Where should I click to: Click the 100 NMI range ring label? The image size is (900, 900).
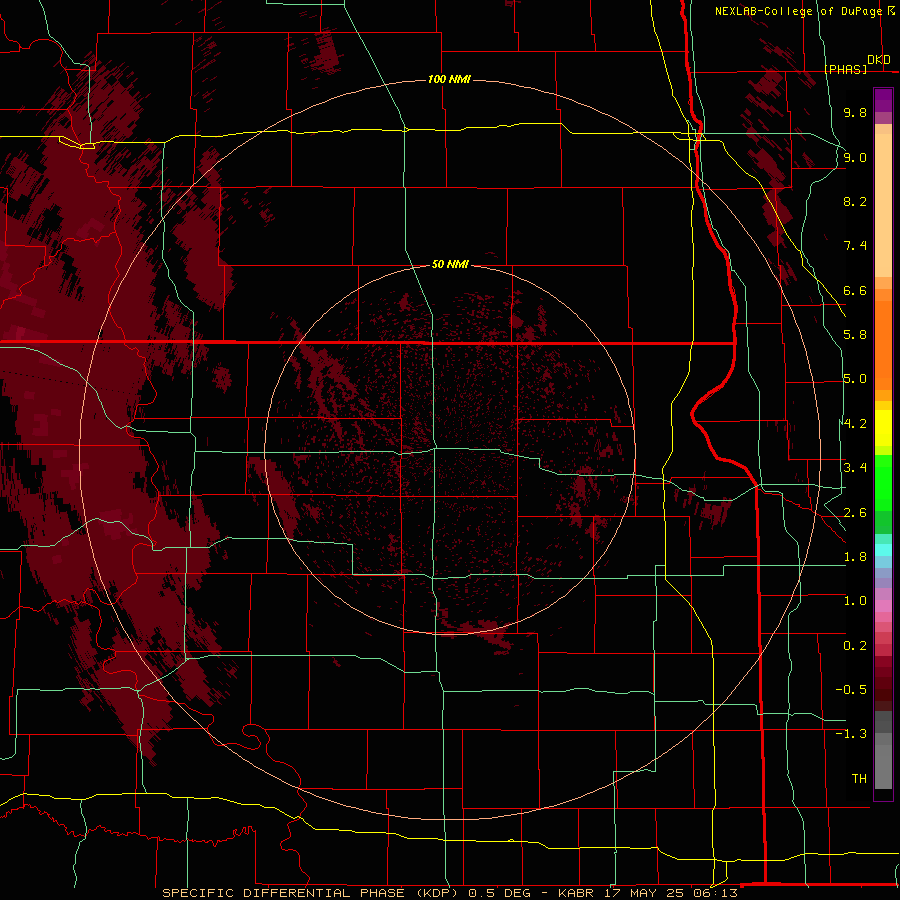coord(449,79)
